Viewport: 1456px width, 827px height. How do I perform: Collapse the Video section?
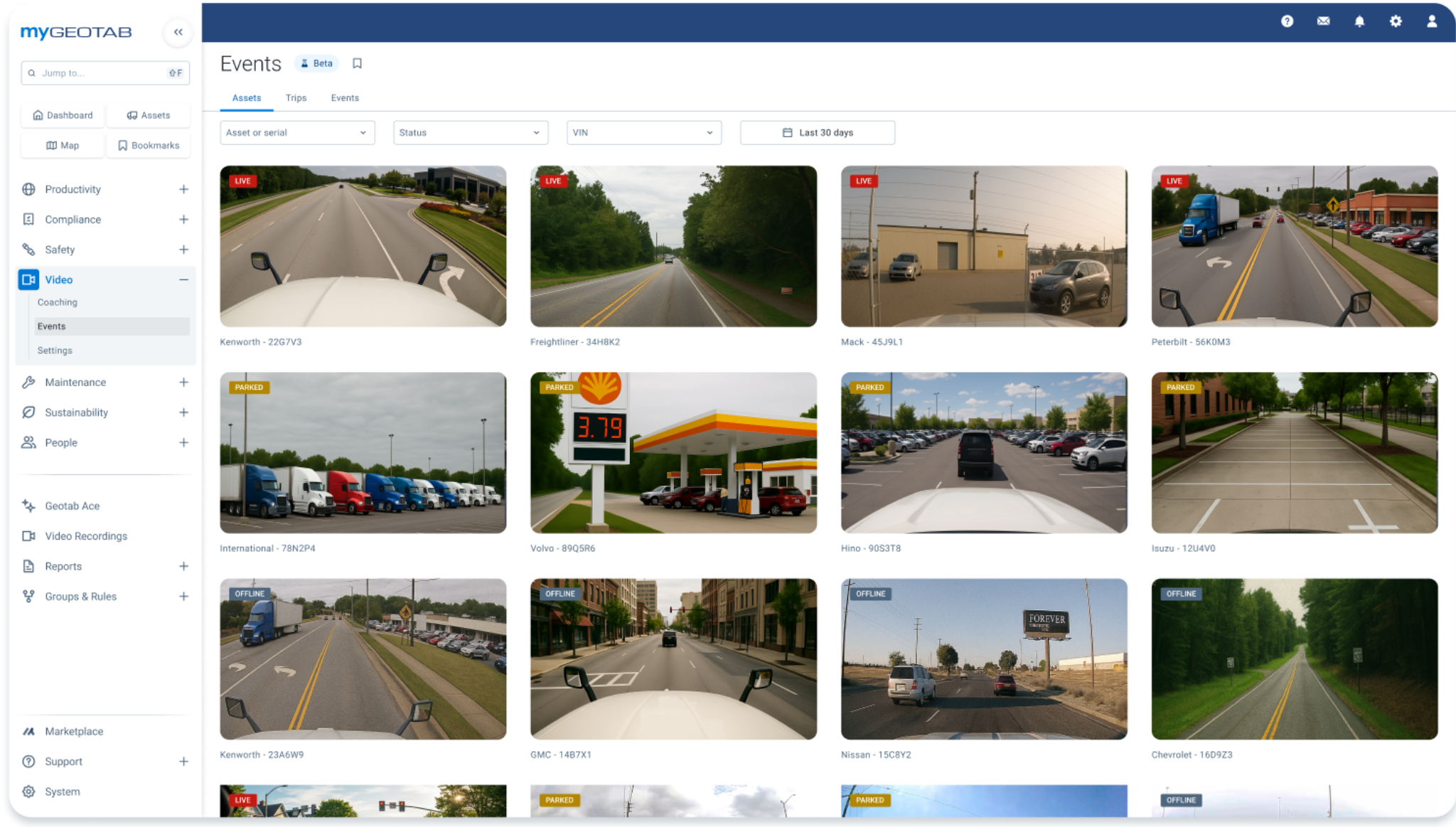click(183, 279)
